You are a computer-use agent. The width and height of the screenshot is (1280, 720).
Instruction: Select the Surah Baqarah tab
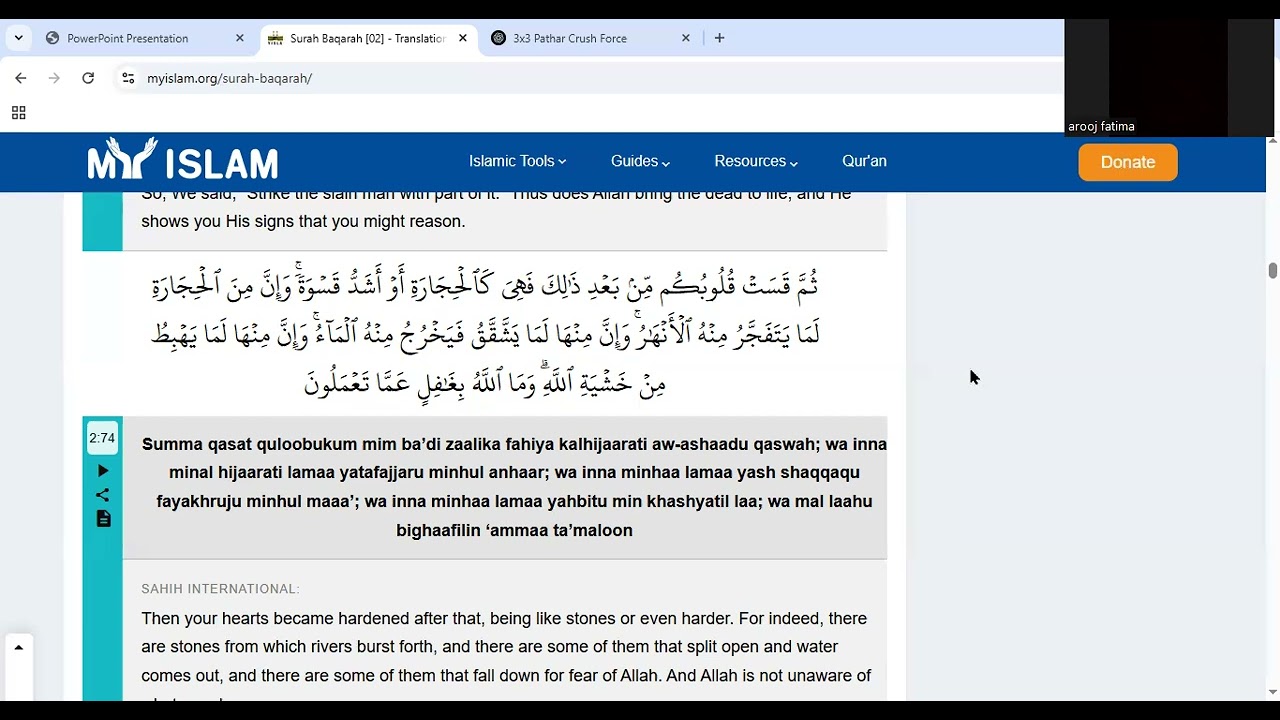(368, 38)
